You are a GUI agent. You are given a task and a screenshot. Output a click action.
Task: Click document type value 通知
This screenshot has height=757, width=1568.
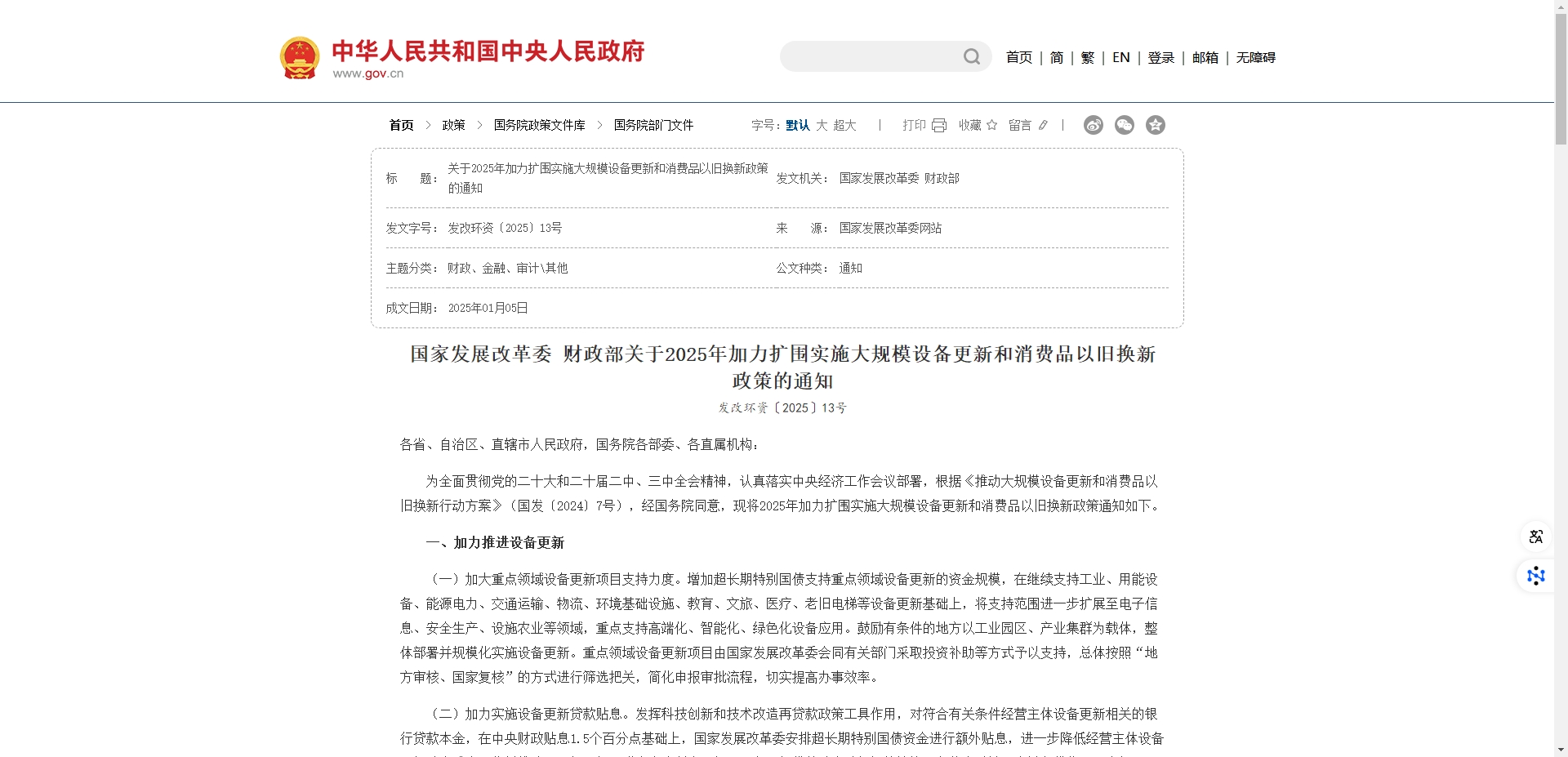(x=850, y=268)
